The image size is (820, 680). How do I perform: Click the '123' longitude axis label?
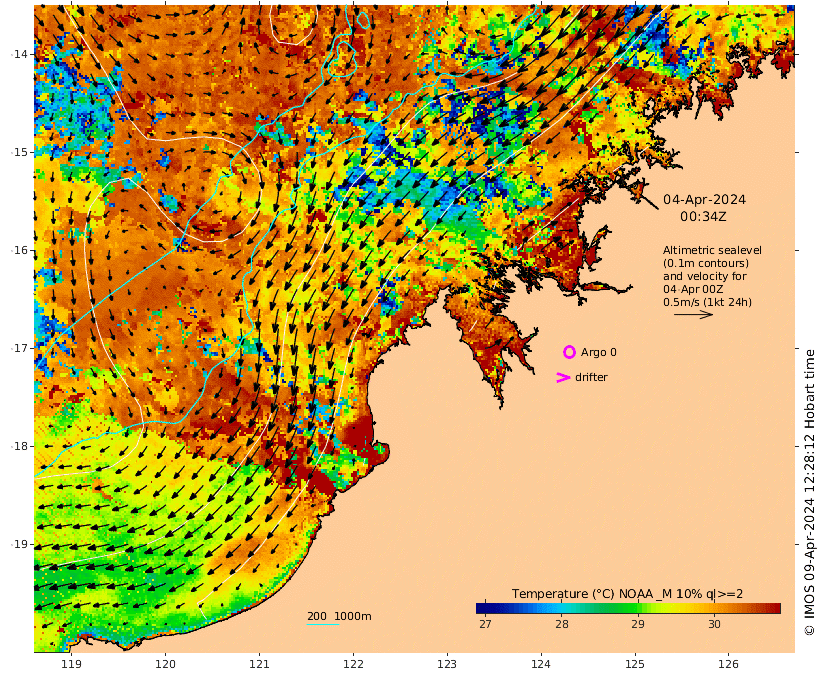click(x=447, y=664)
